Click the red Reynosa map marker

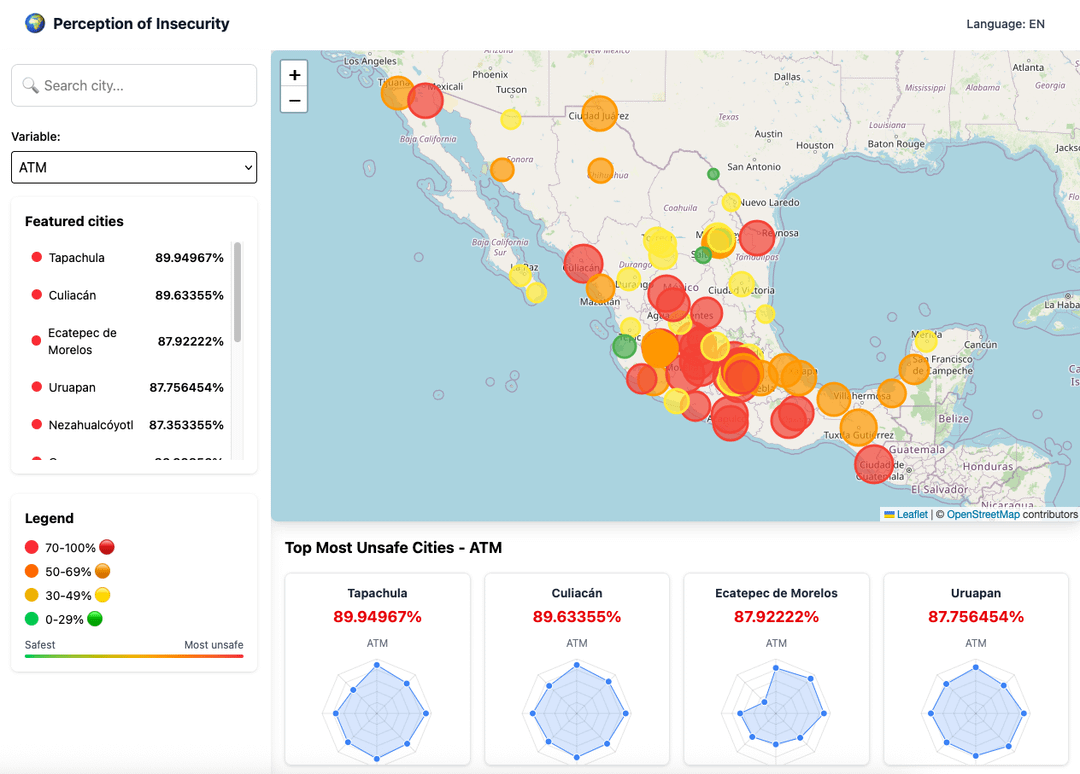[x=757, y=238]
